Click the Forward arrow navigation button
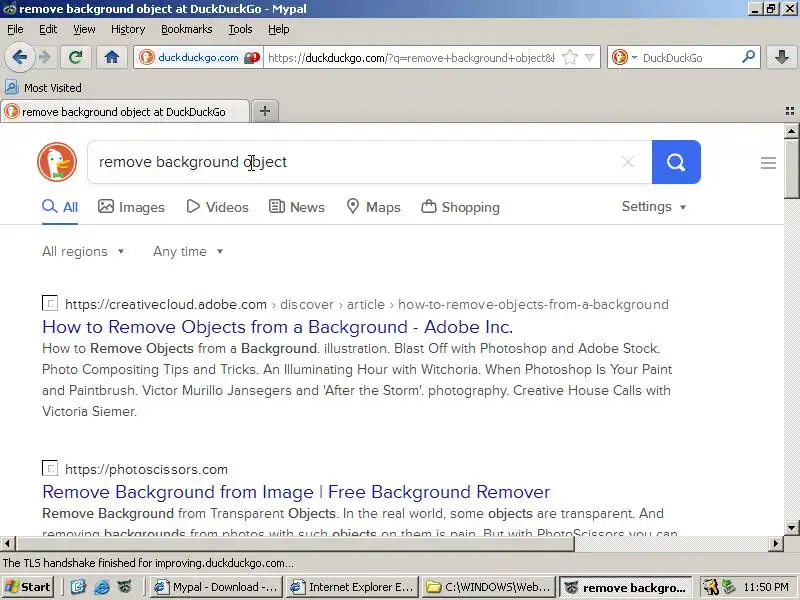Screen dimensions: 800x600 click(x=45, y=57)
